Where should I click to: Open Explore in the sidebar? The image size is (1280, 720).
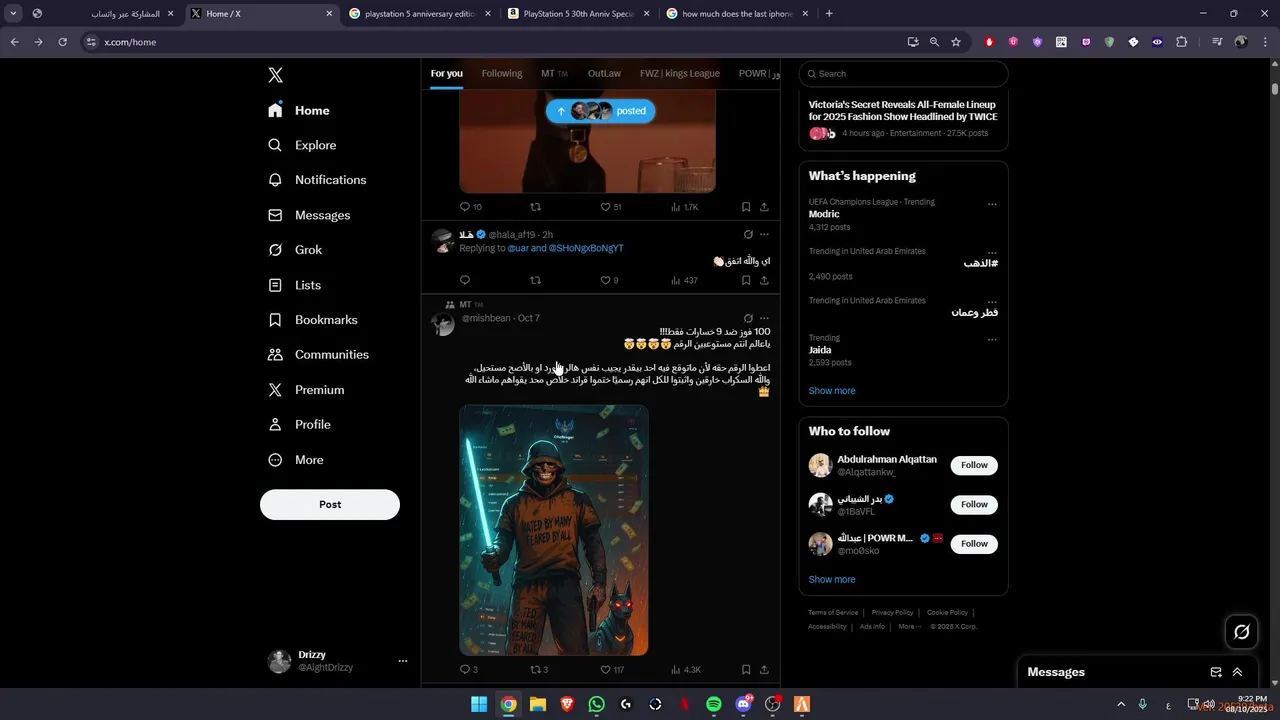point(302,145)
